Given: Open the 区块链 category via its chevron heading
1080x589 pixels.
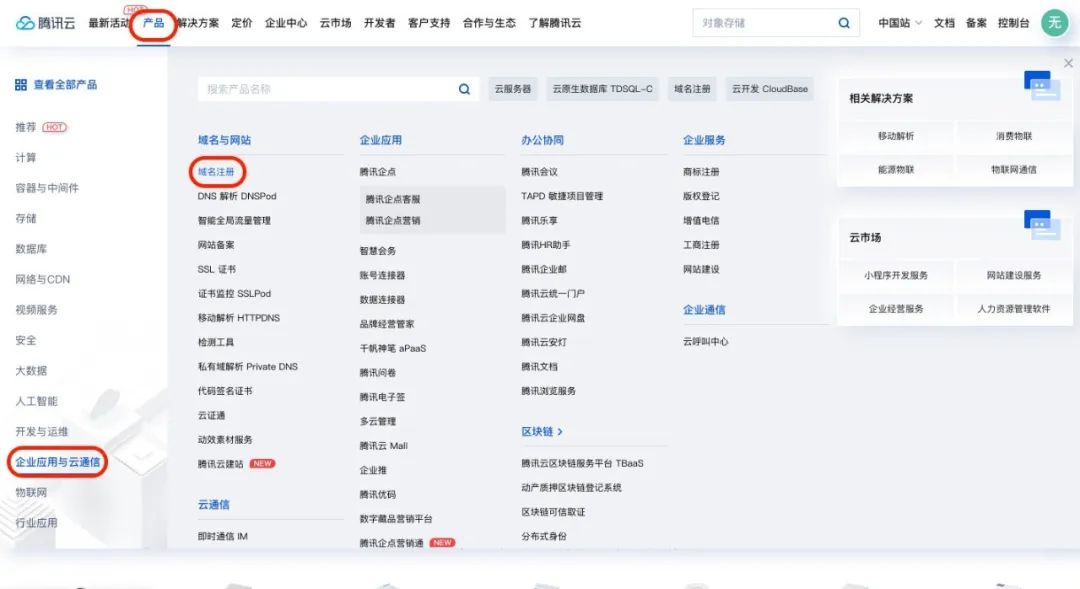Looking at the screenshot, I should [542, 431].
